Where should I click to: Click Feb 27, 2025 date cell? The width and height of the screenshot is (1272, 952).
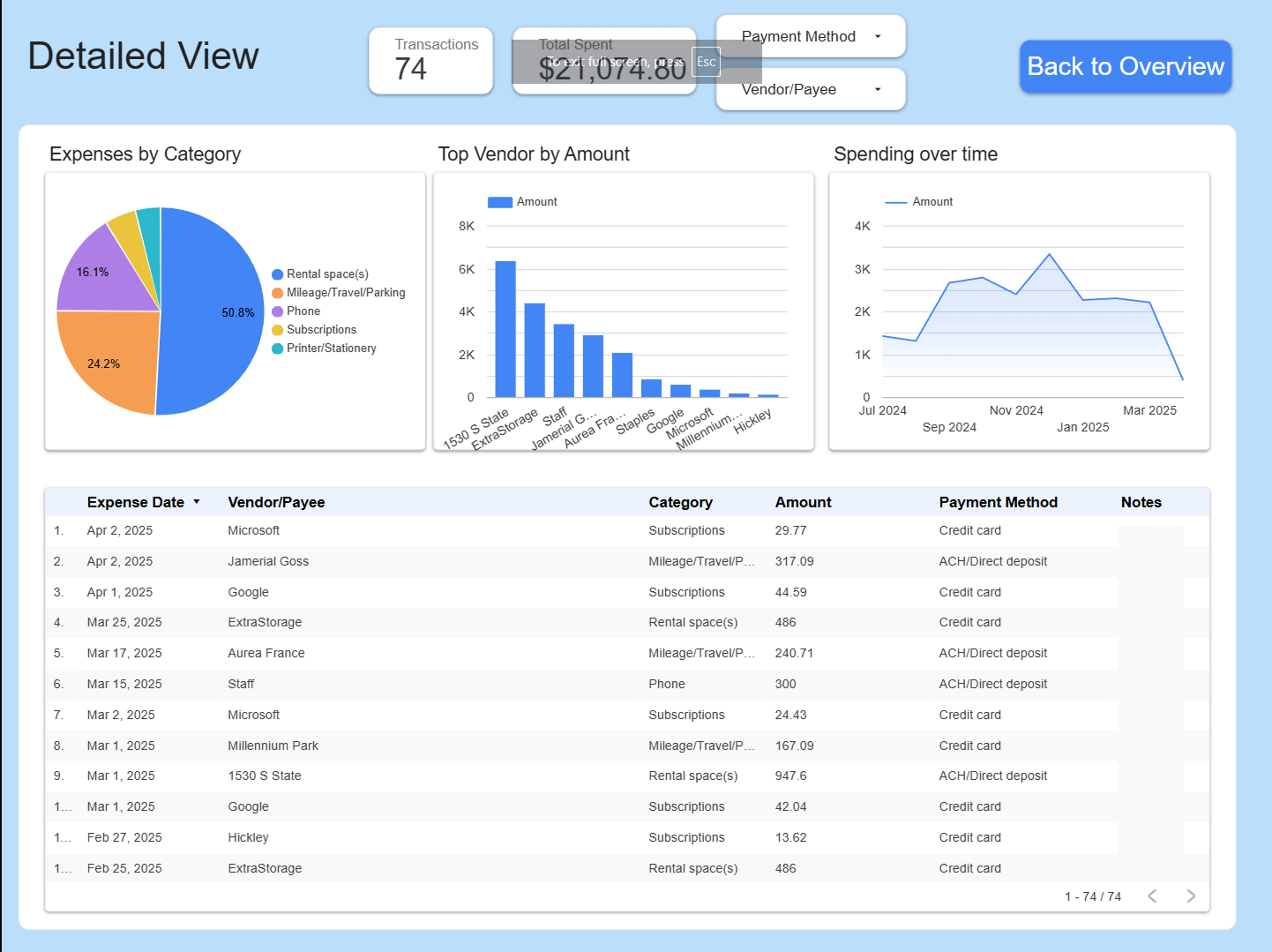pyautogui.click(x=124, y=837)
